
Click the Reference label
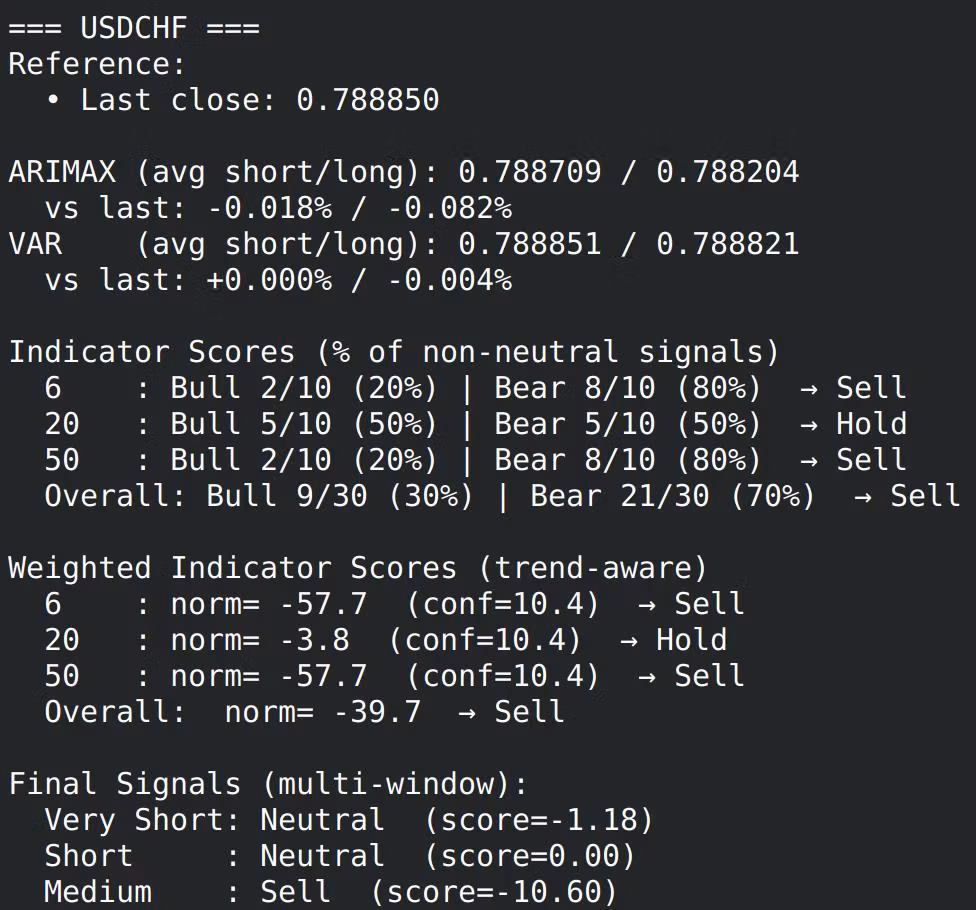(x=97, y=64)
